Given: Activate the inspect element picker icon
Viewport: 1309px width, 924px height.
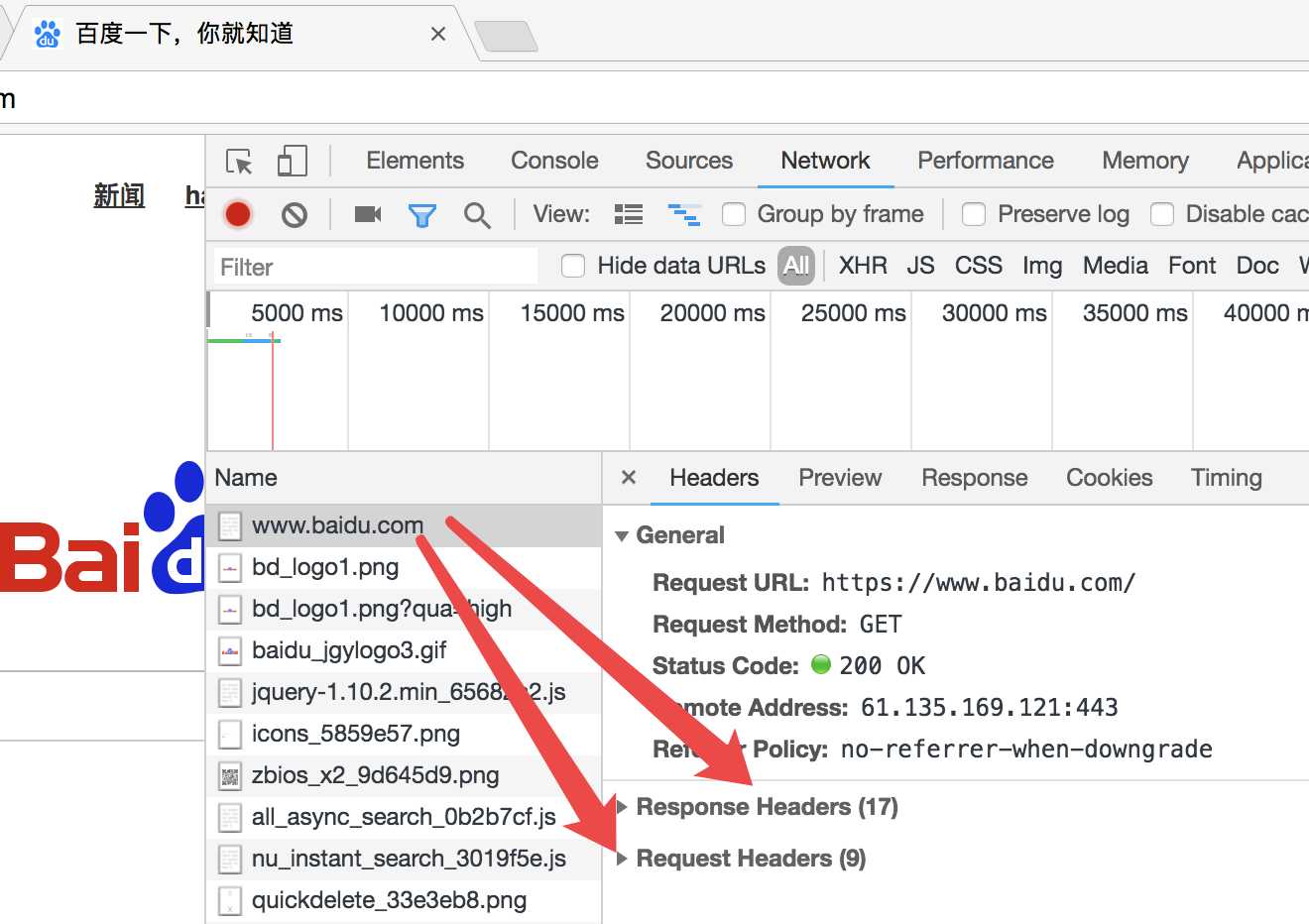Looking at the screenshot, I should coord(240,161).
